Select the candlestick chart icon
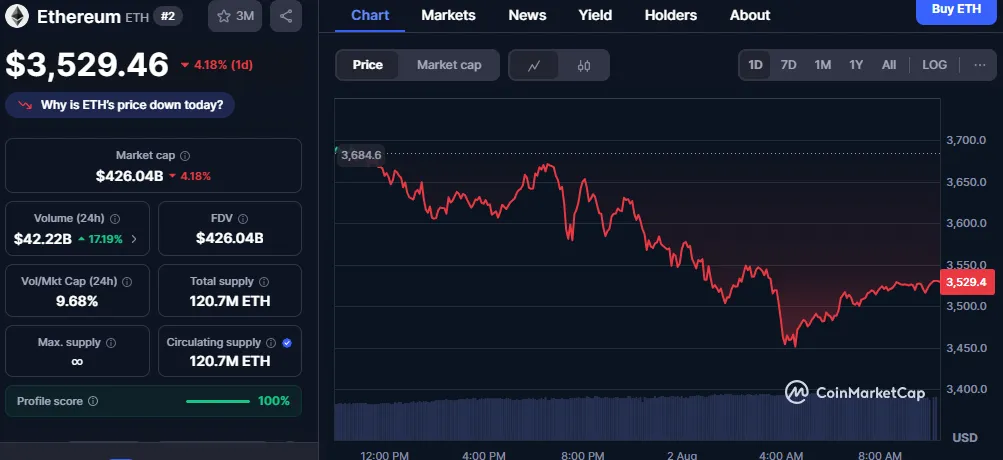 [584, 65]
